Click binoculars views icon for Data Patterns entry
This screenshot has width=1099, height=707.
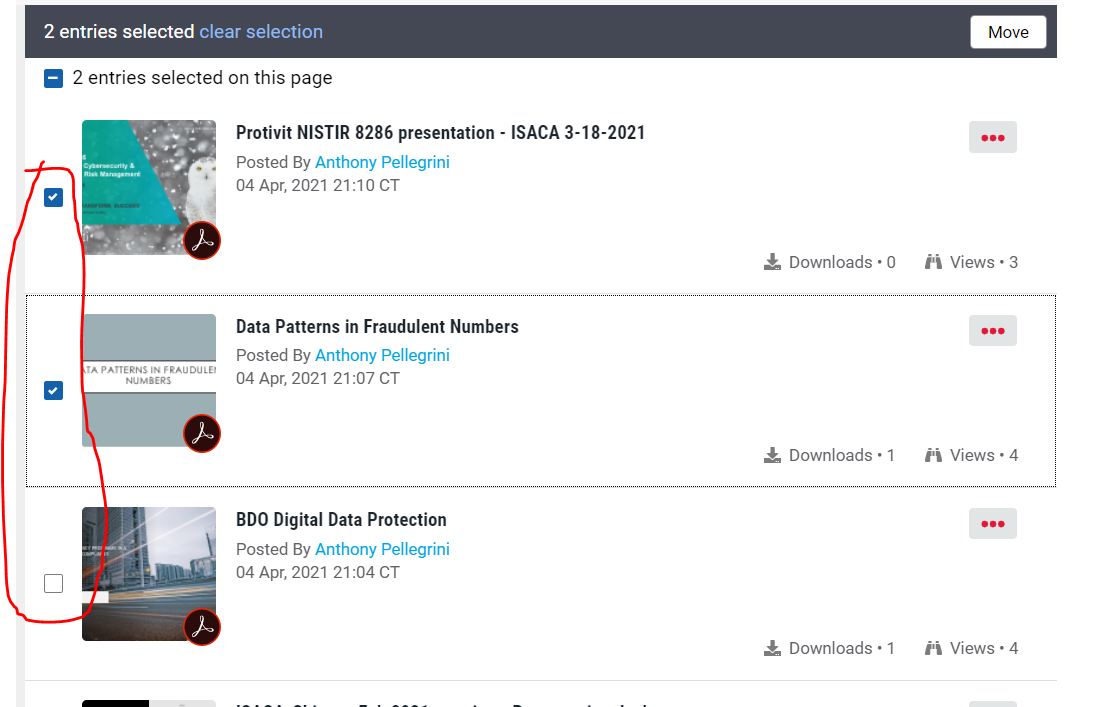tap(934, 455)
